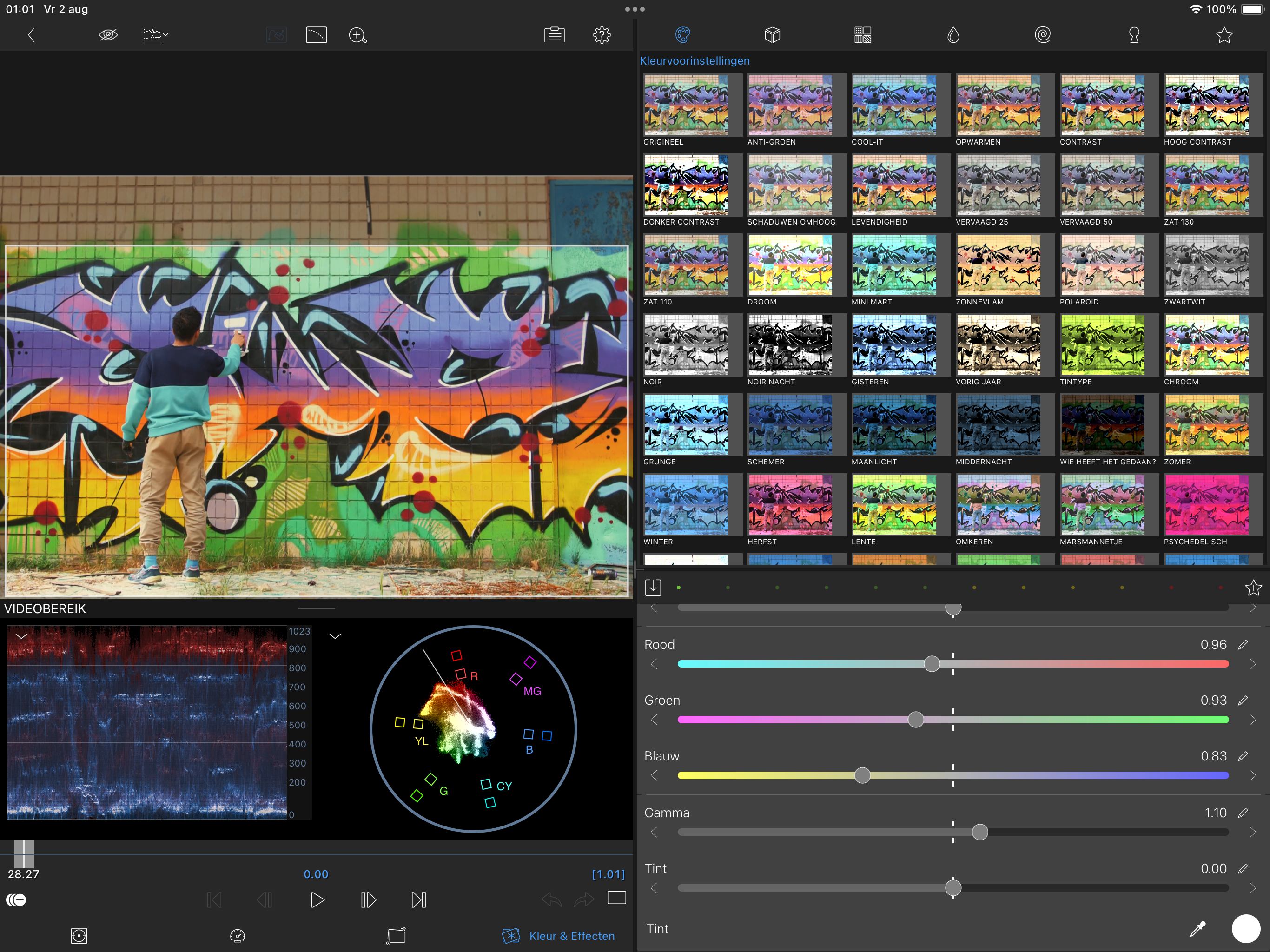Viewport: 1270px width, 952px height.
Task: Select the eyedropper tool next to Tint
Action: pyautogui.click(x=1197, y=929)
